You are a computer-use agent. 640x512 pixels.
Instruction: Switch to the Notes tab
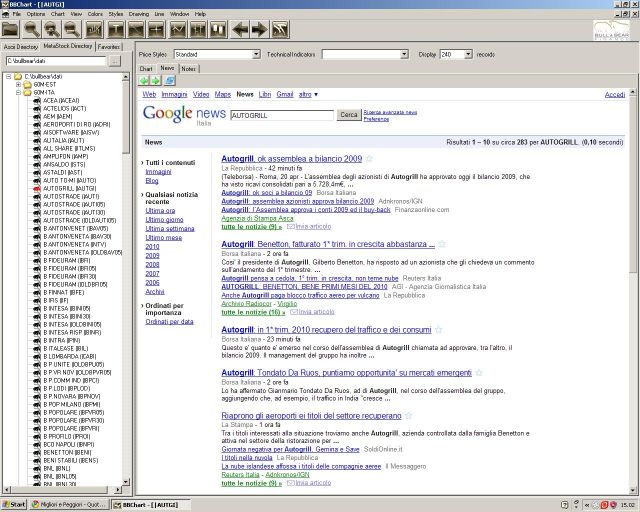click(189, 69)
